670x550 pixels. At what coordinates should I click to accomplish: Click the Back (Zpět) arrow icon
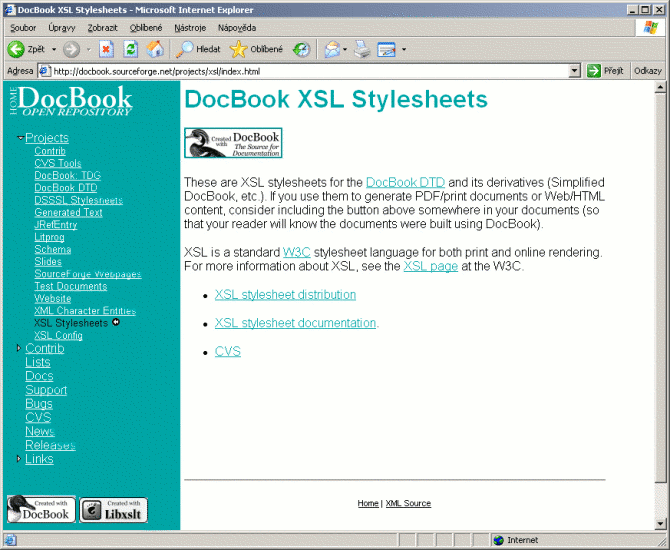(16, 50)
